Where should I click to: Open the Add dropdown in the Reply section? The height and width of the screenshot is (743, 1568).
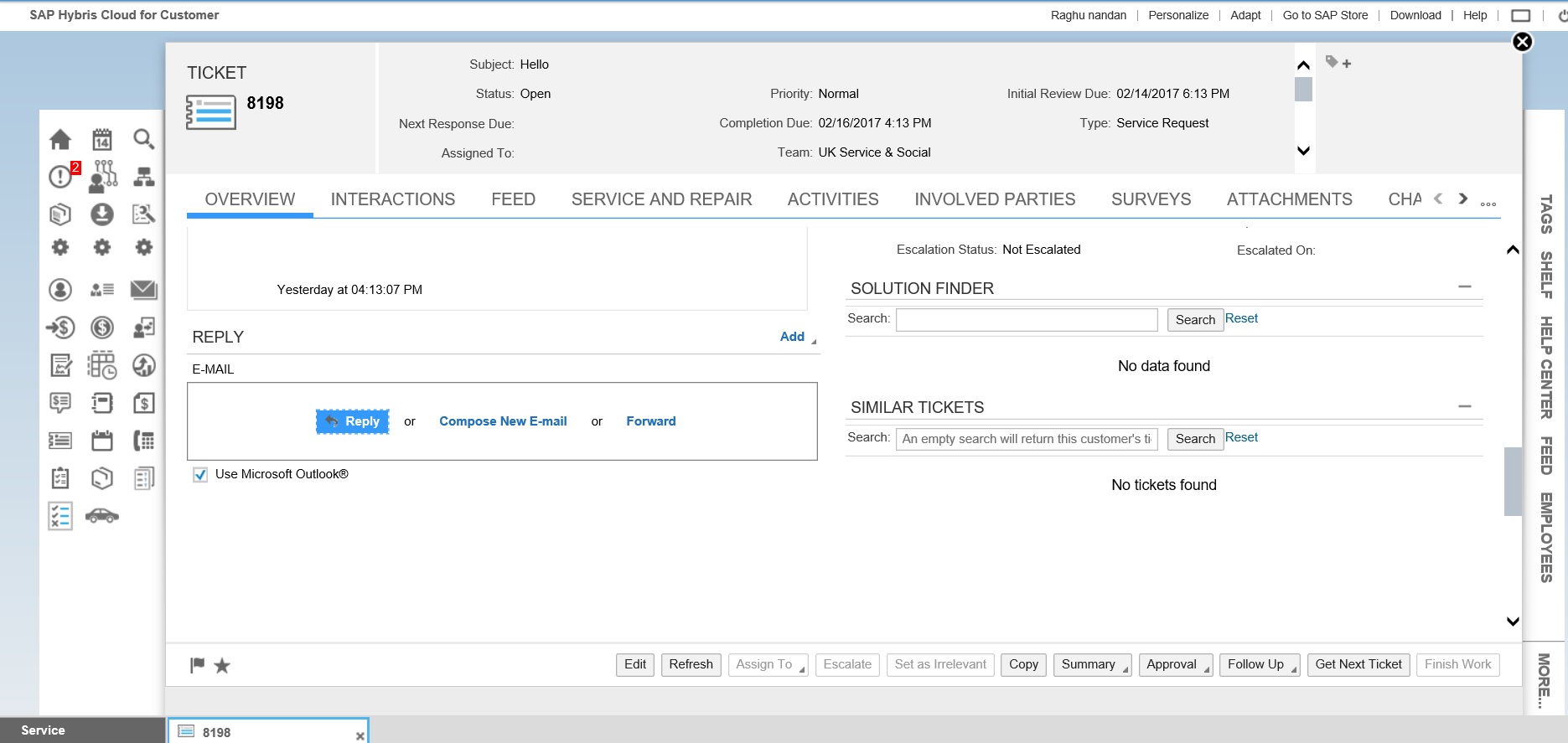[798, 337]
